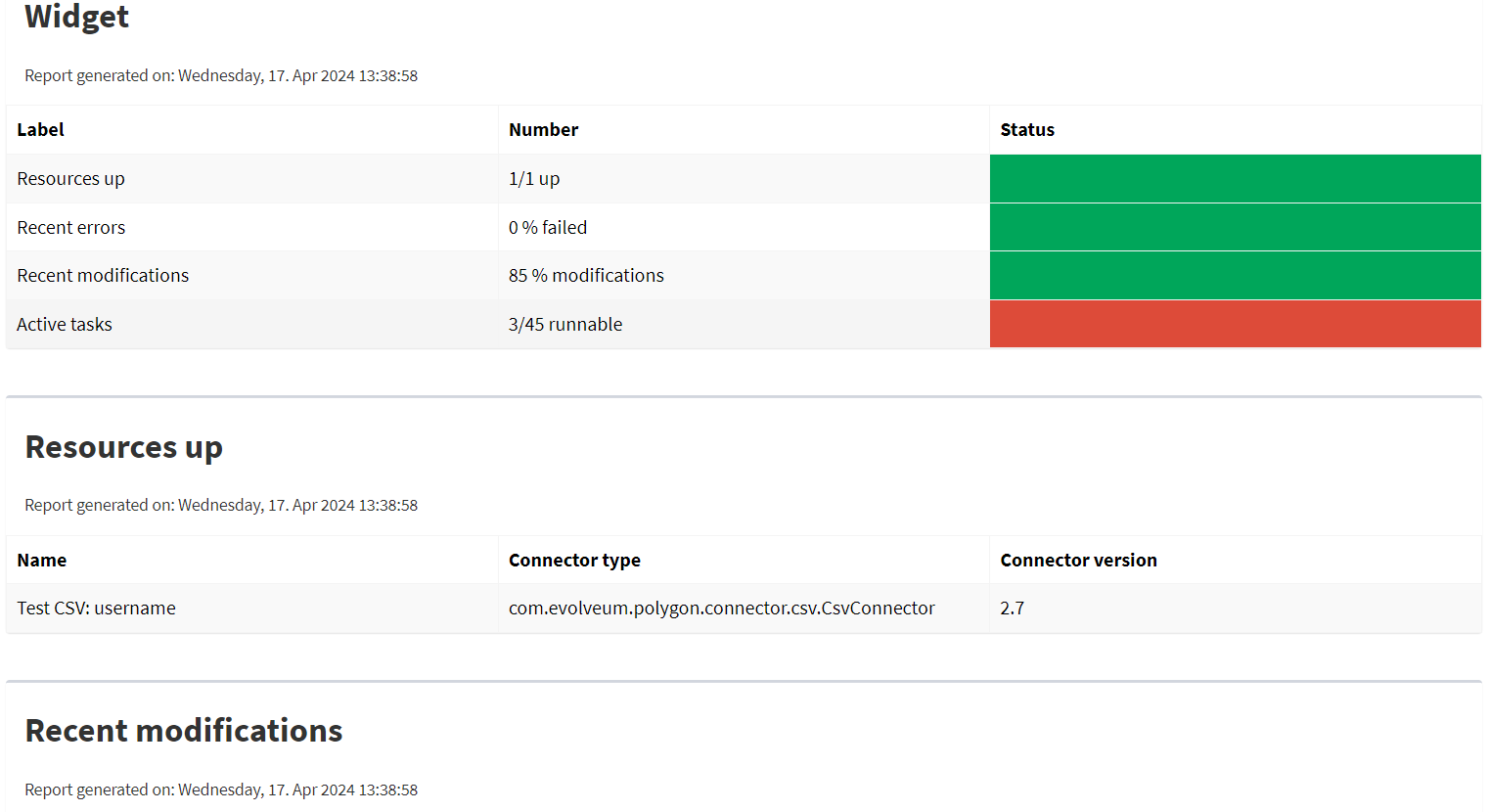Click the '0 % failed' cell
Screen dimensions: 1489x812
(548, 228)
